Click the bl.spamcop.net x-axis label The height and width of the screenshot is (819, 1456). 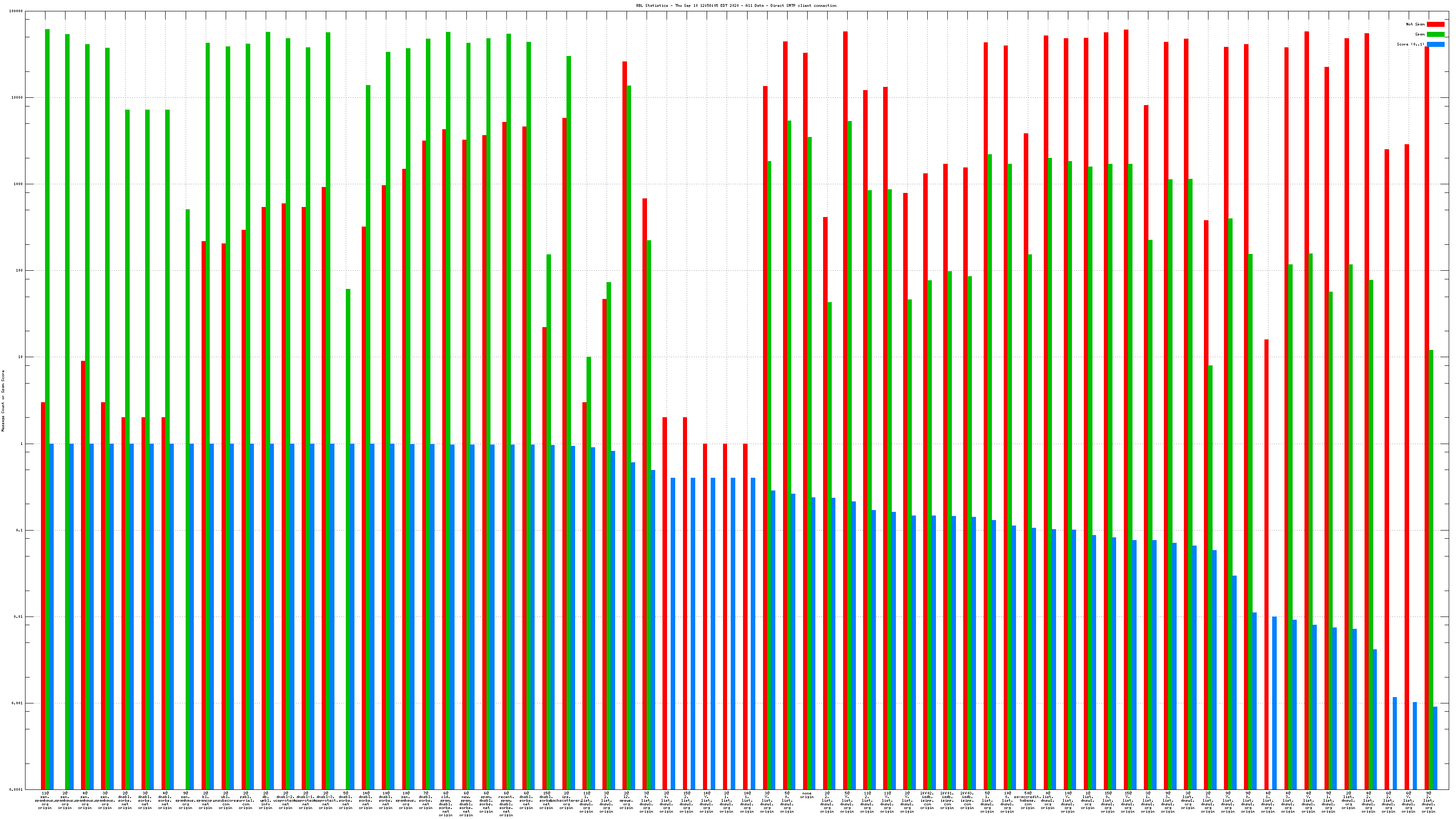click(205, 800)
